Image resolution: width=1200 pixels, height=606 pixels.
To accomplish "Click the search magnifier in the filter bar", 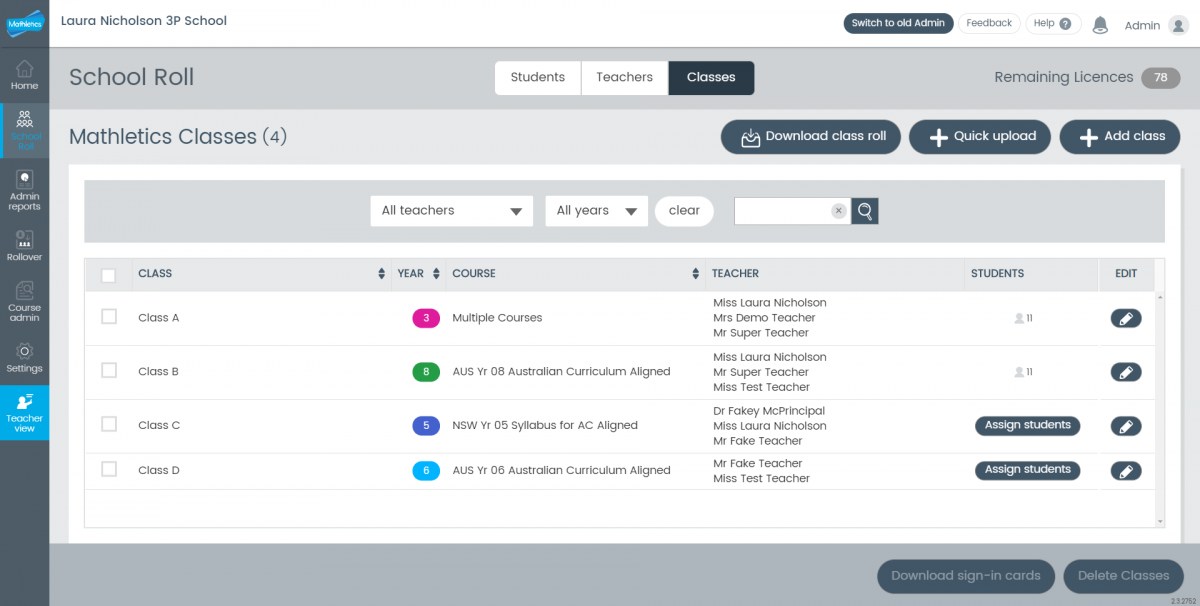I will pyautogui.click(x=864, y=211).
